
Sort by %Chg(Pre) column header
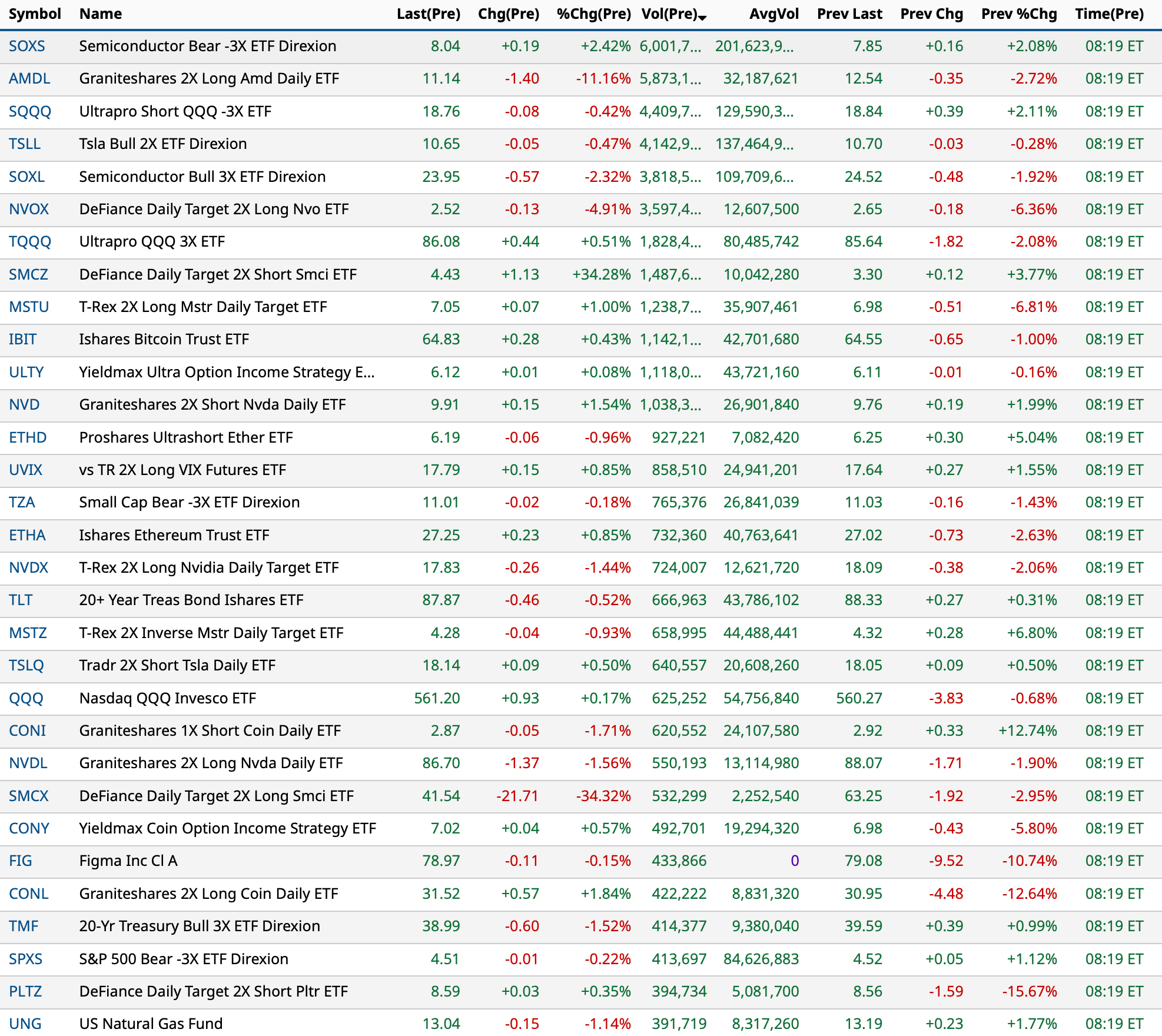tap(593, 14)
